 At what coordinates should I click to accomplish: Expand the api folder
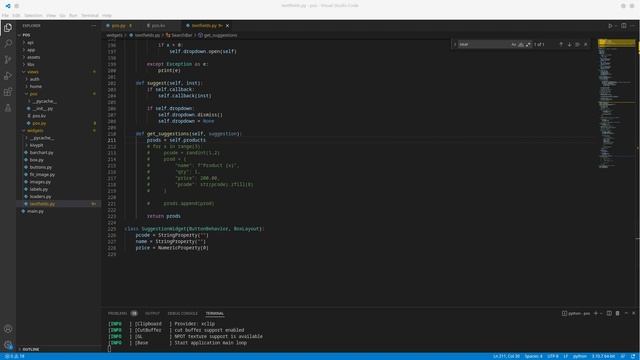coord(58,42)
